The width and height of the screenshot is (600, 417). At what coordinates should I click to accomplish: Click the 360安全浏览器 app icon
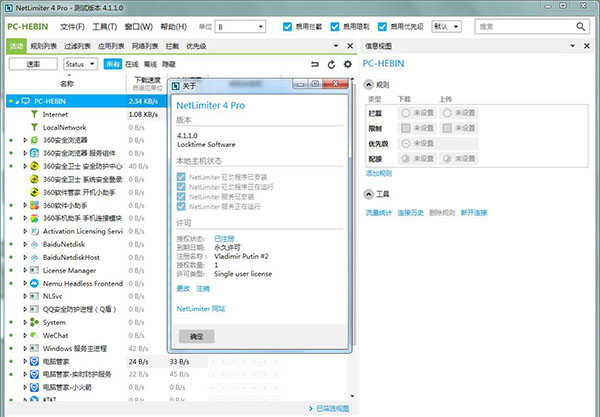(34, 140)
